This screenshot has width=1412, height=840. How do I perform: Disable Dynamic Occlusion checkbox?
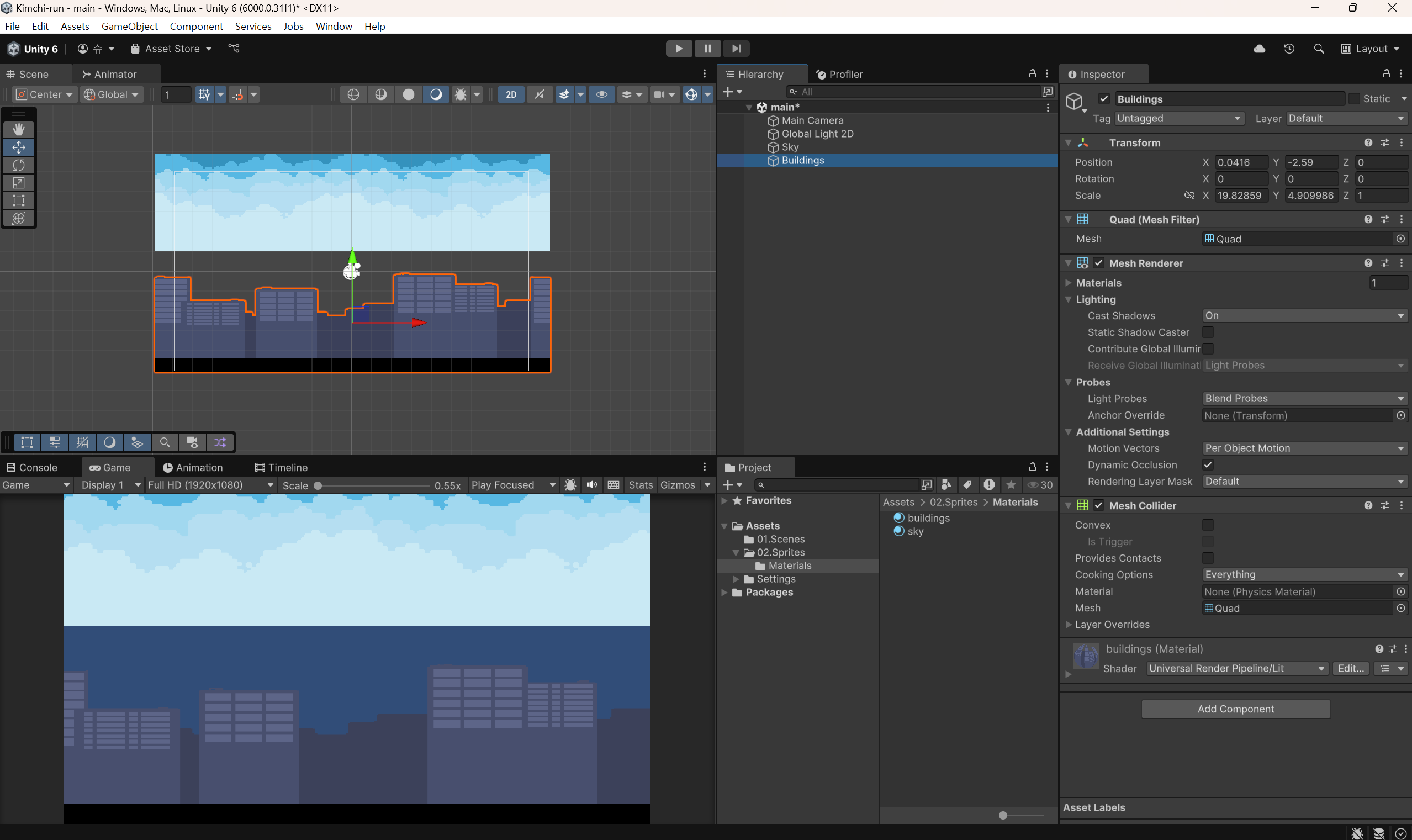click(x=1208, y=464)
